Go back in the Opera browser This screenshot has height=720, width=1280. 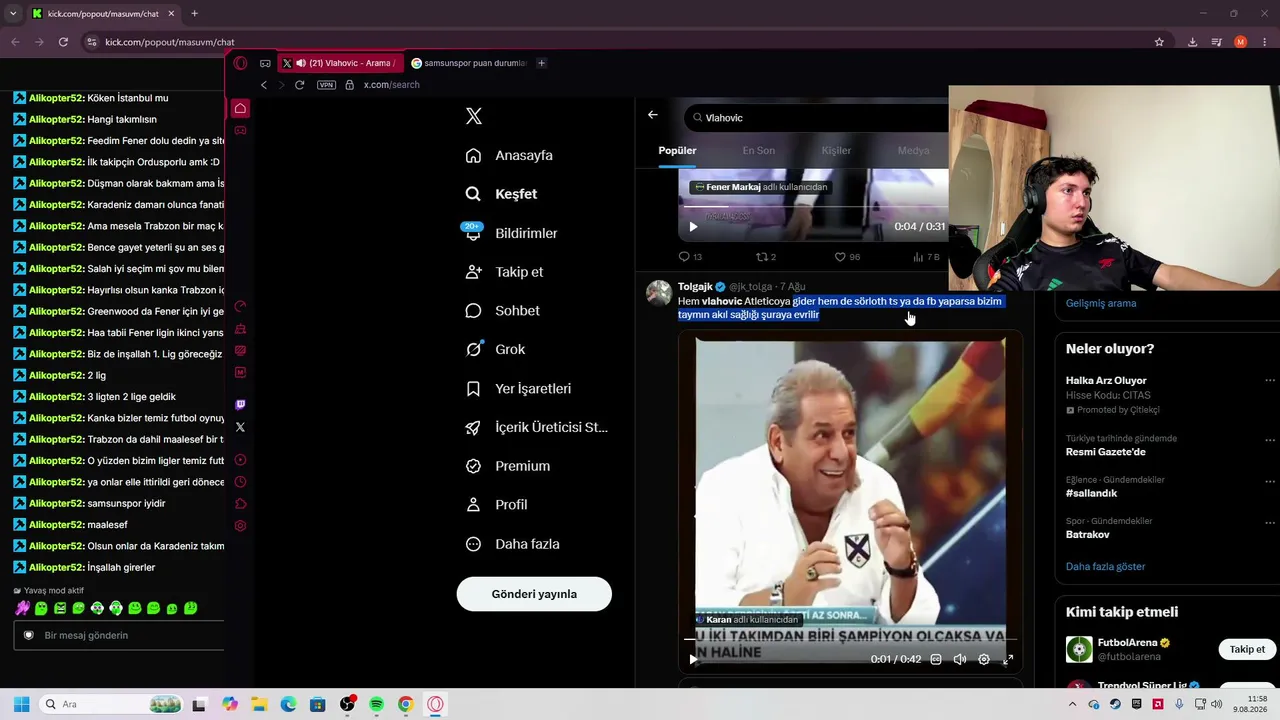pos(264,85)
